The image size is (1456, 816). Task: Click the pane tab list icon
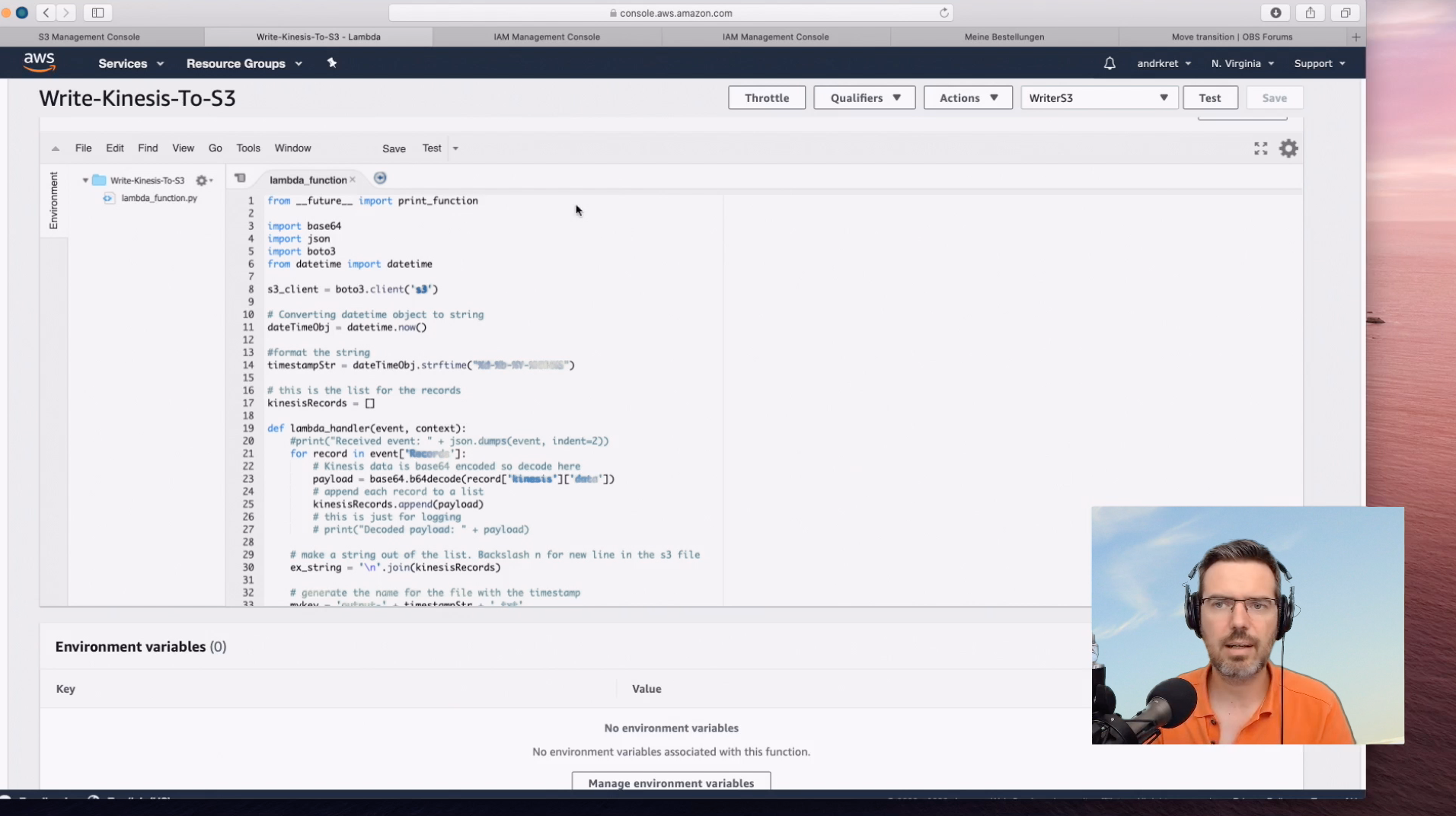240,178
